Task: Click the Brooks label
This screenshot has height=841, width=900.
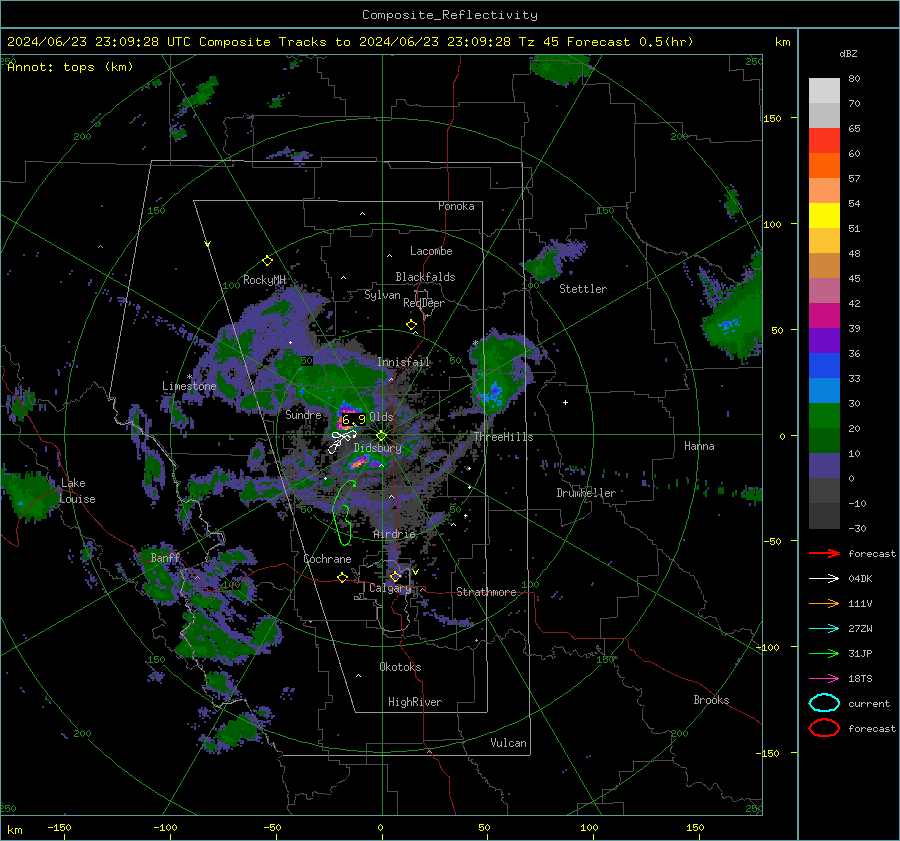Action: pos(711,700)
